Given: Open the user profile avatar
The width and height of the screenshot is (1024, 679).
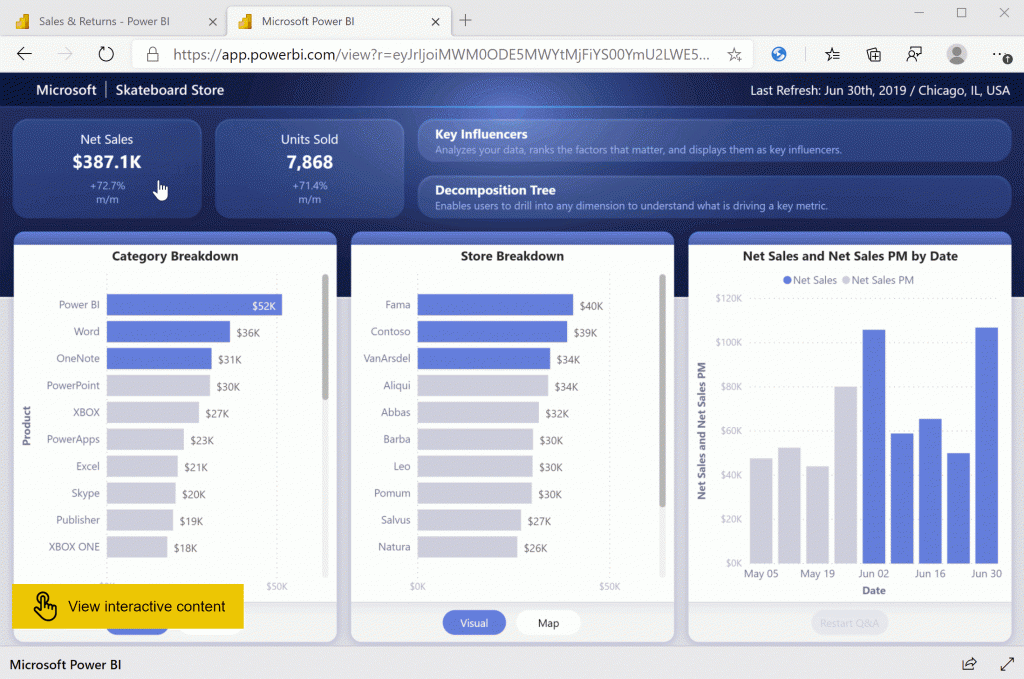Looking at the screenshot, I should pyautogui.click(x=956, y=54).
